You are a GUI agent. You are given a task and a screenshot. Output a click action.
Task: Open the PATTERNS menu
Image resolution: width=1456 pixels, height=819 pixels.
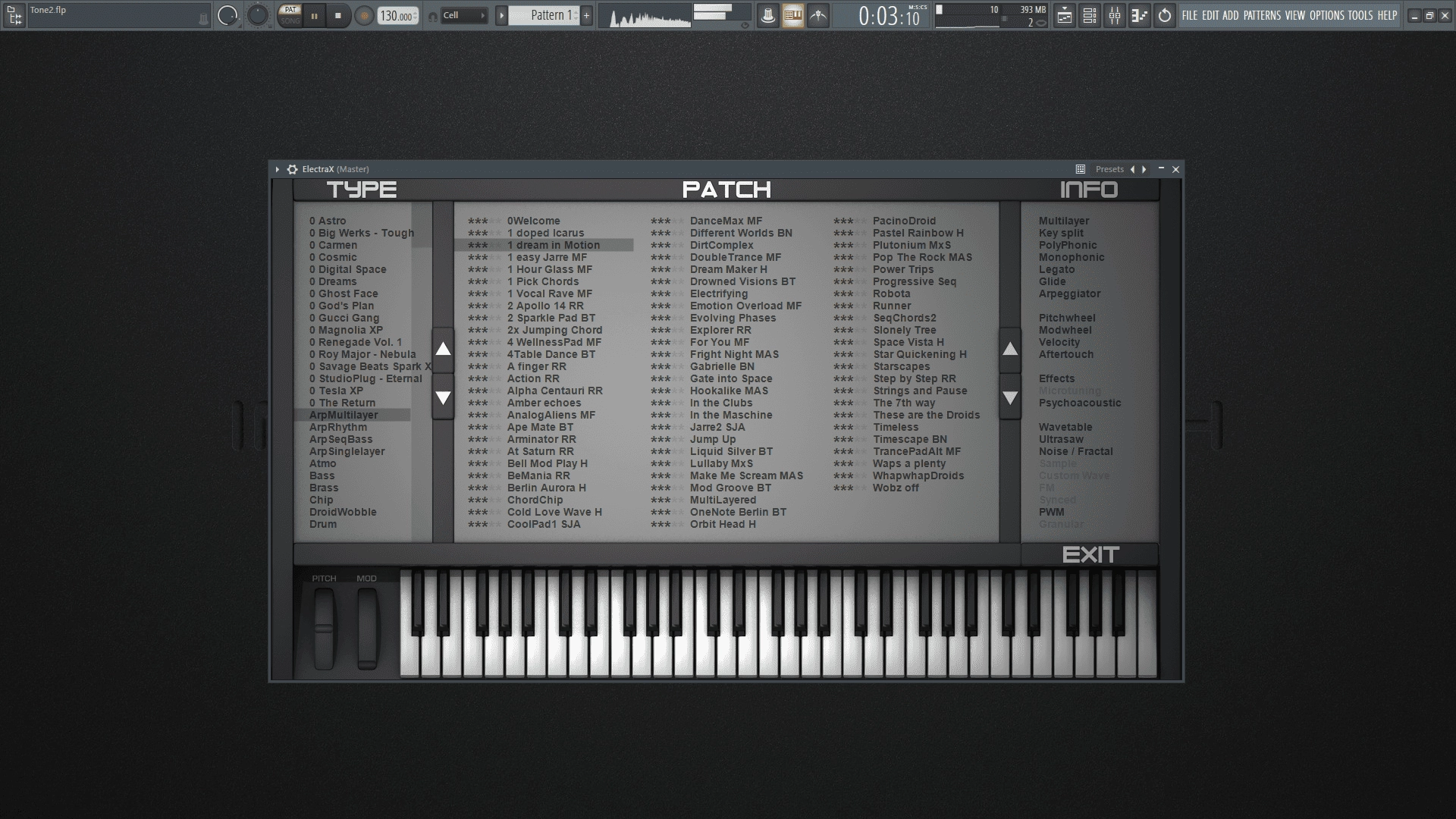[x=1262, y=15]
